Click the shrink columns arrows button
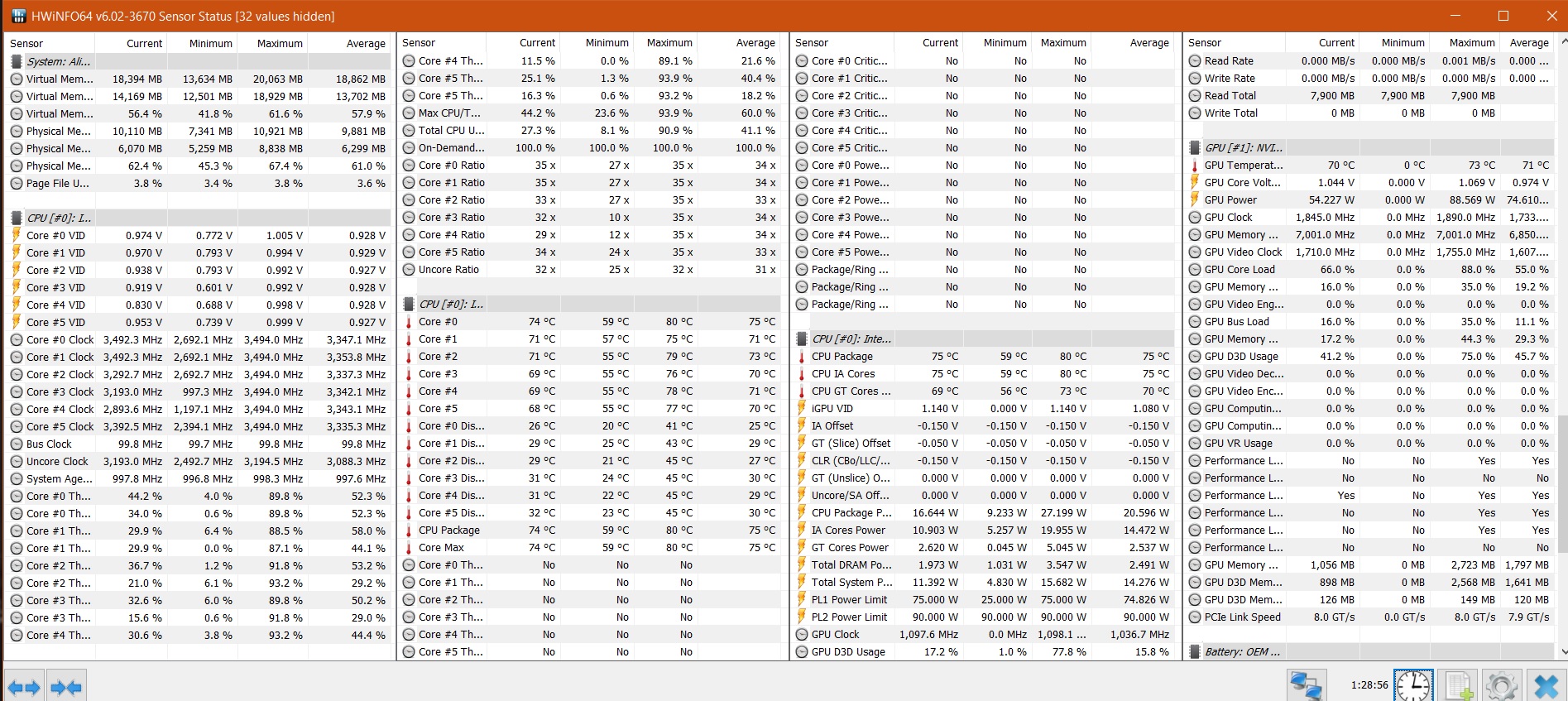 coord(66,687)
